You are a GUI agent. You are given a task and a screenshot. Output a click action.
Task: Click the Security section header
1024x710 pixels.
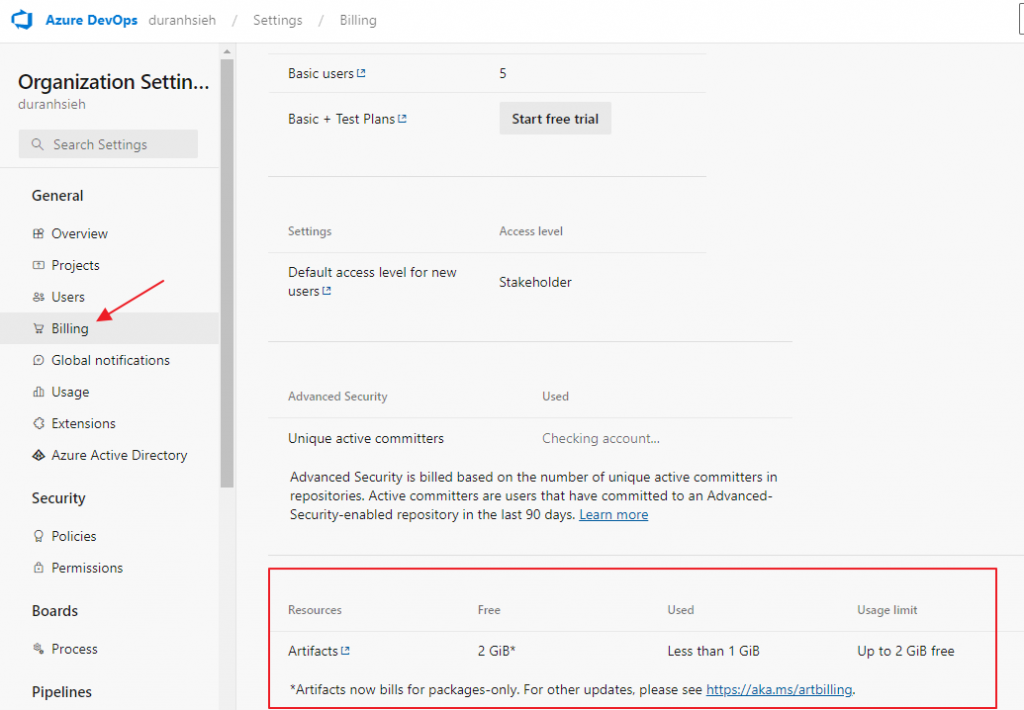pos(58,498)
